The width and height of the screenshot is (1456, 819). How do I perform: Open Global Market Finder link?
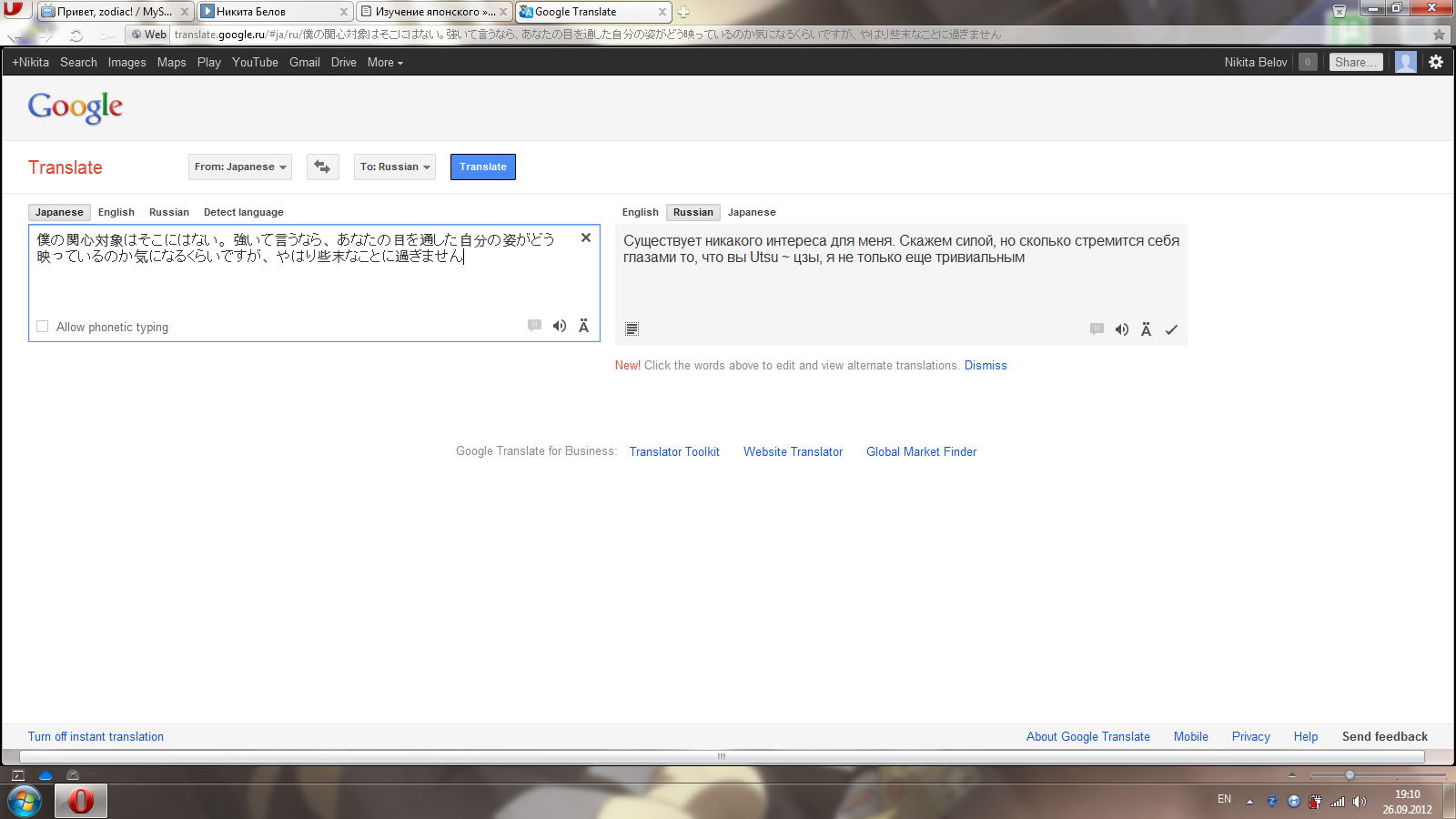(921, 451)
